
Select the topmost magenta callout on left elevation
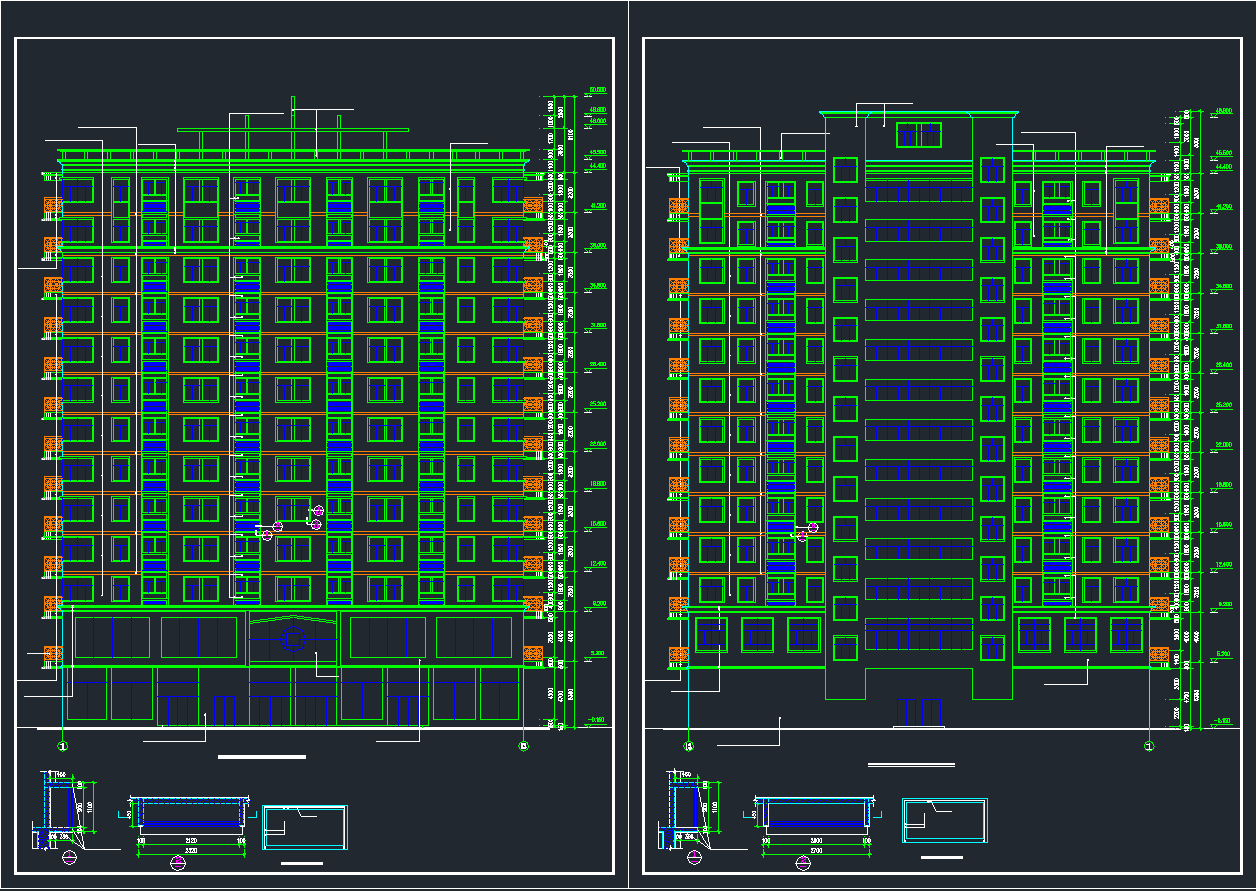click(x=319, y=511)
